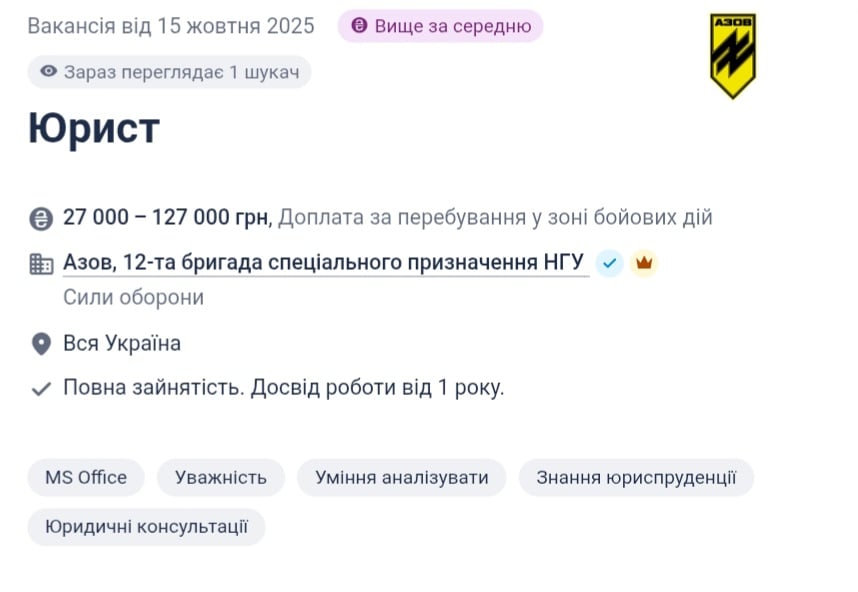Viewport: 858px width, 592px height.
Task: Click the checkmark icon beside employment details
Action: [x=40, y=387]
